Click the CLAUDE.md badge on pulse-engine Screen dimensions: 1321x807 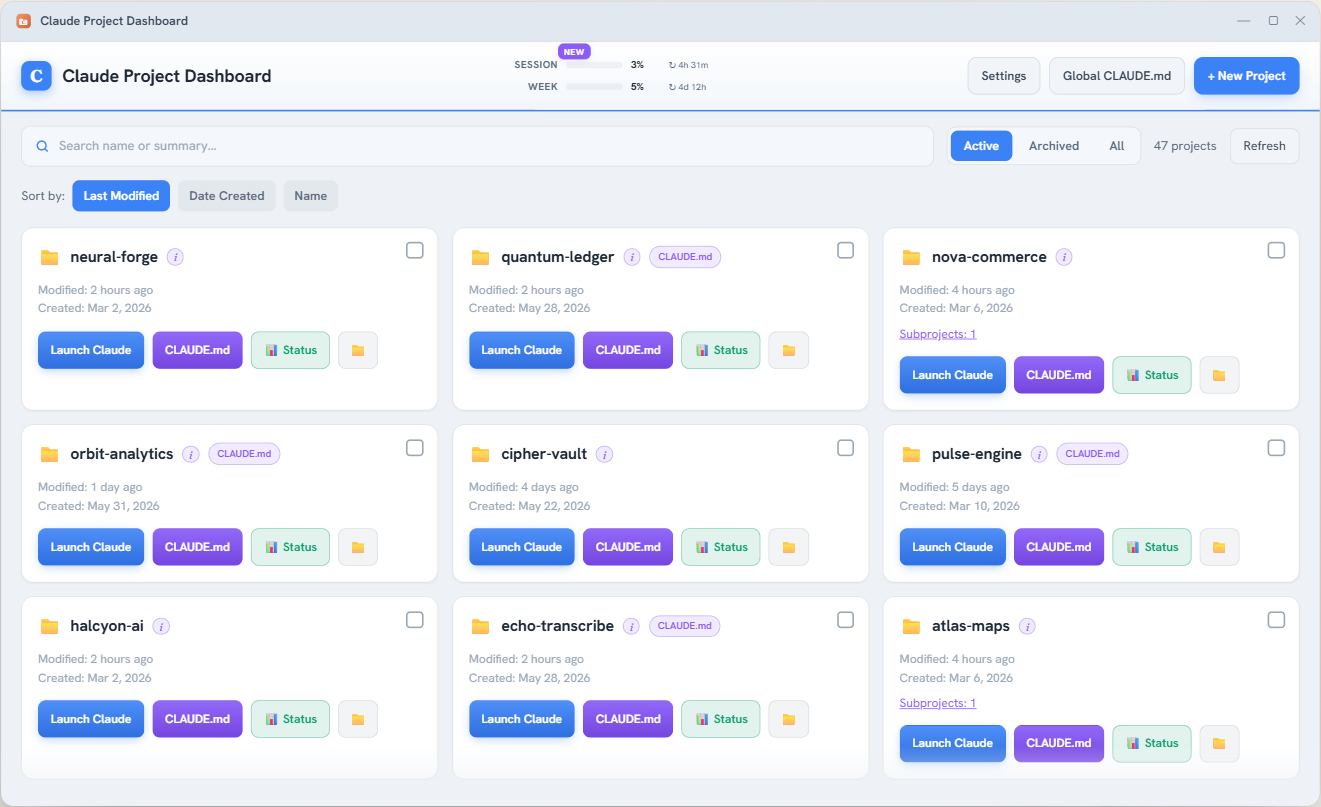pyautogui.click(x=1092, y=454)
